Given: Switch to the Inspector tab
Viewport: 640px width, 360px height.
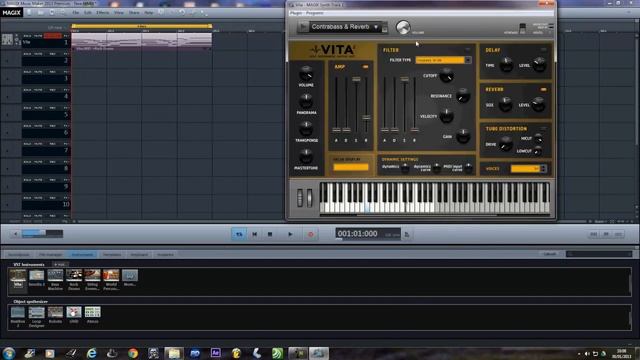Looking at the screenshot, I should [165, 254].
